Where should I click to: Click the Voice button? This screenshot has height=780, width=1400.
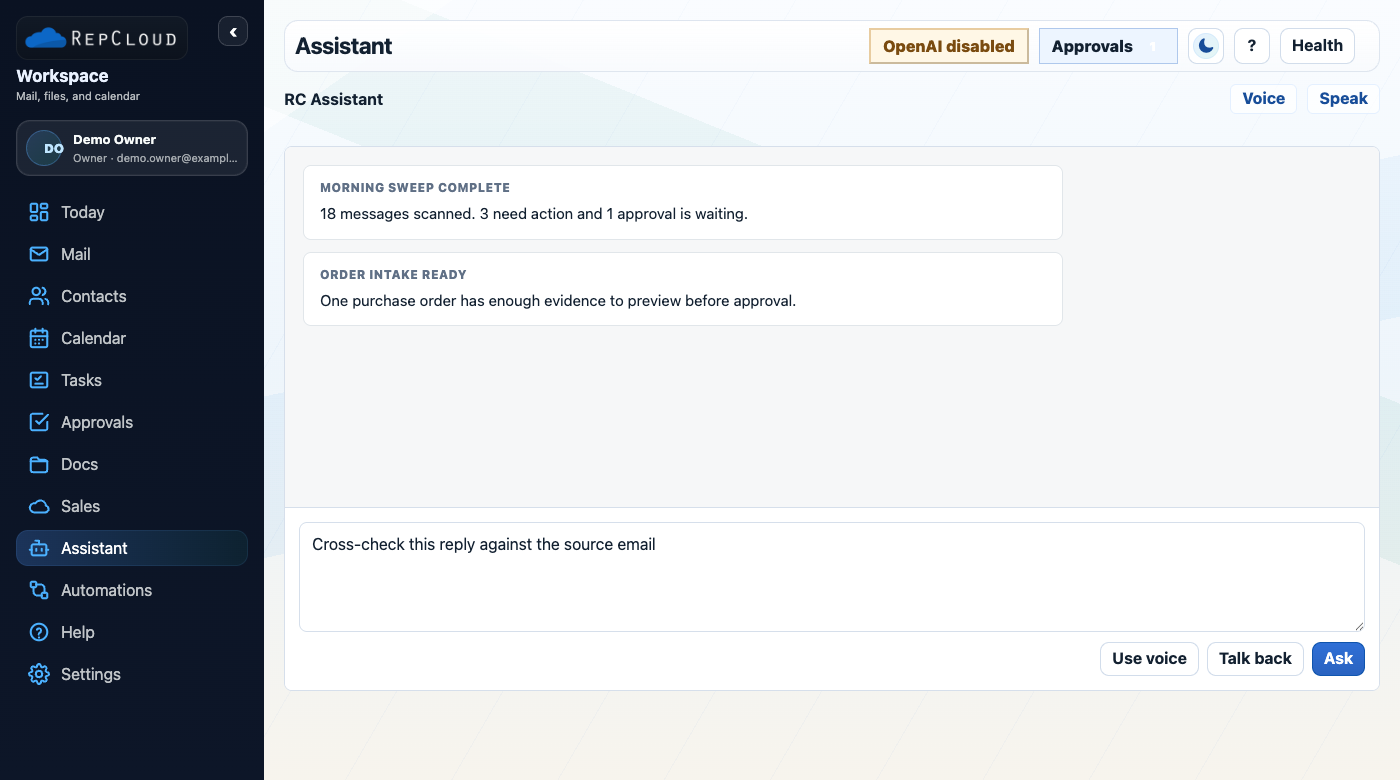point(1264,98)
